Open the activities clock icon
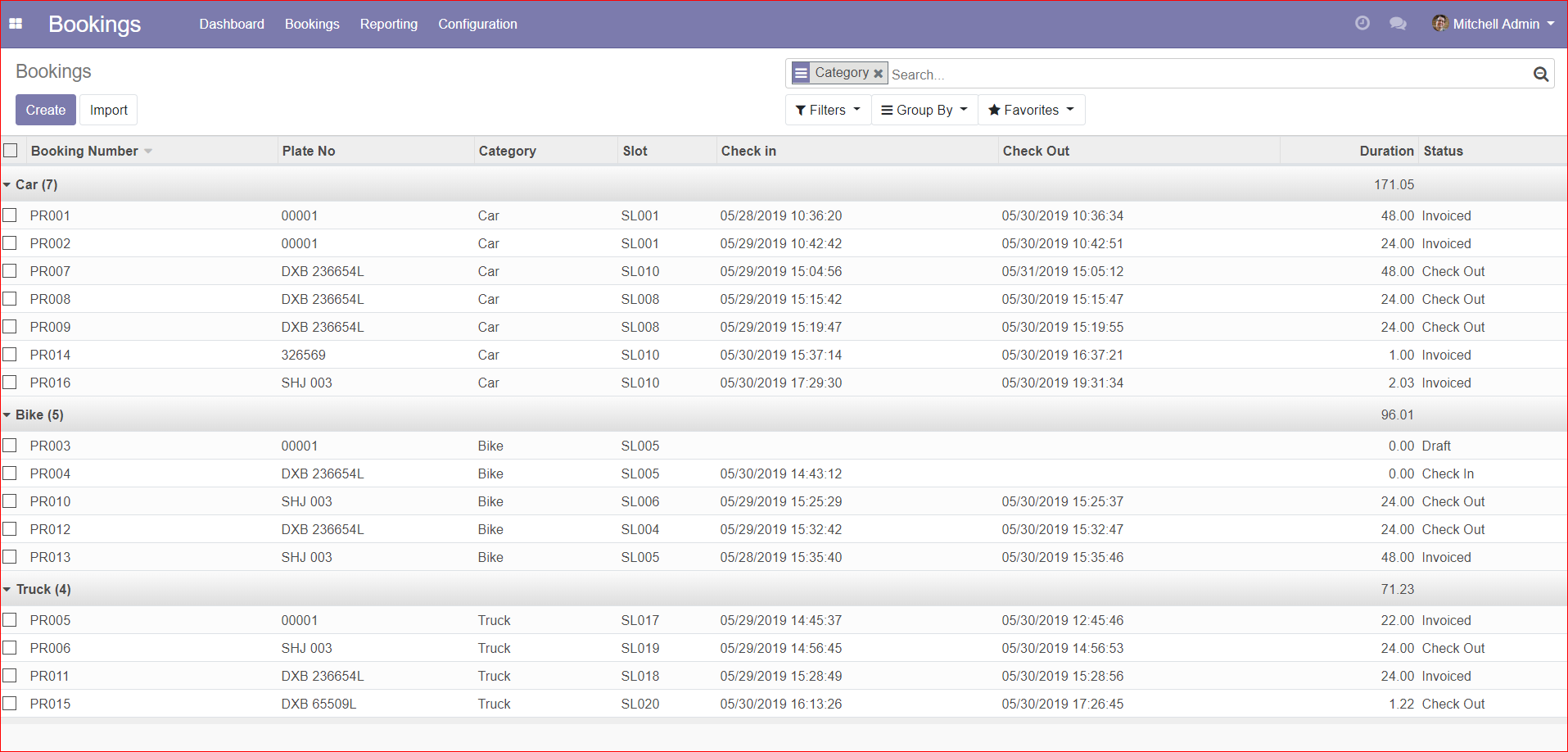Screen dimensions: 1568x752 1362,24
